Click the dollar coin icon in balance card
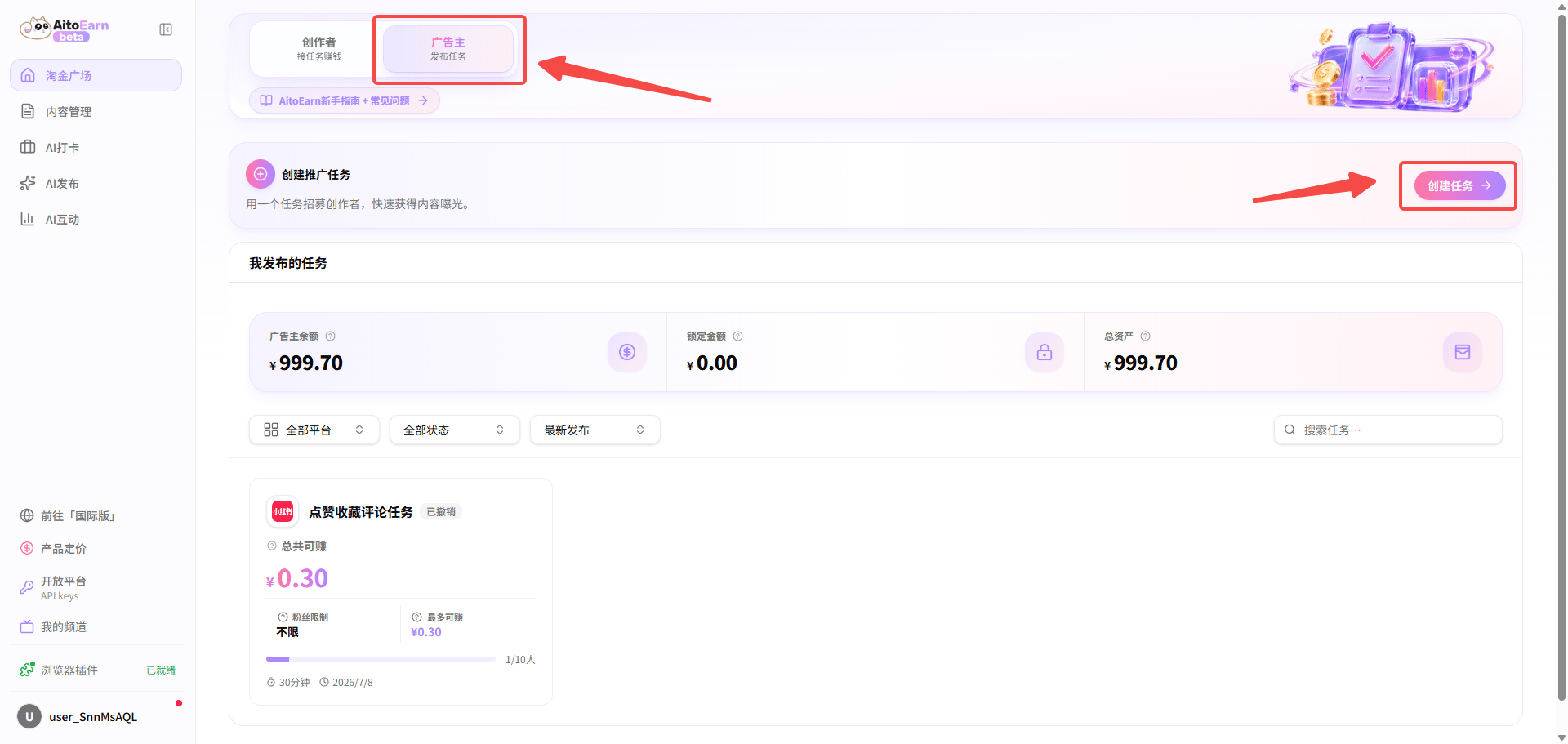 pyautogui.click(x=627, y=352)
